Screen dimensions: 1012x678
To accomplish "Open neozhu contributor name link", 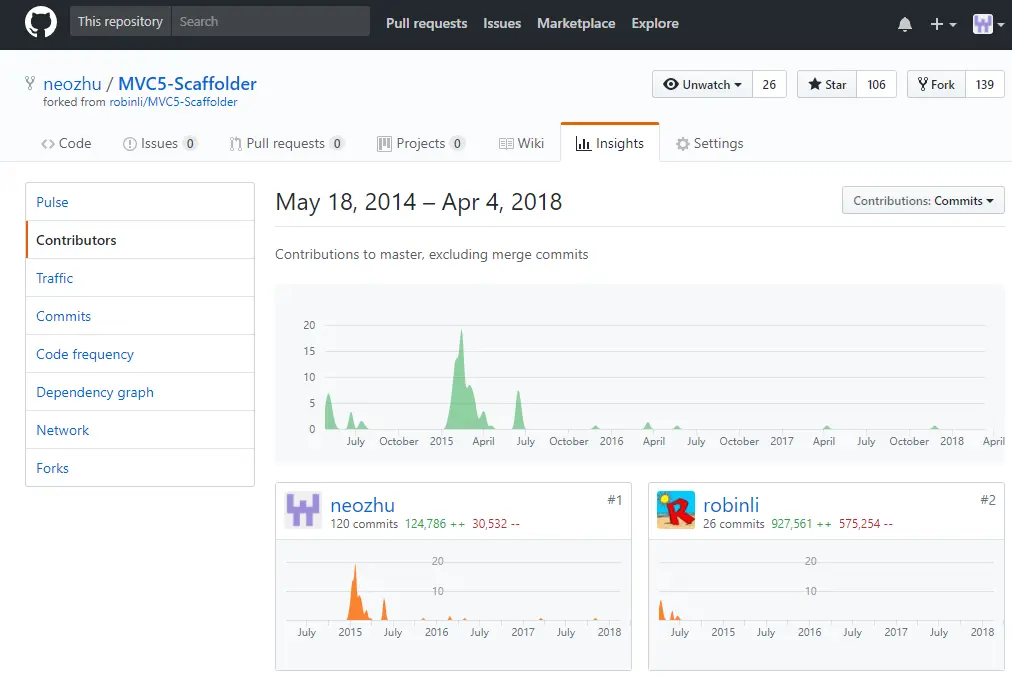I will point(362,505).
